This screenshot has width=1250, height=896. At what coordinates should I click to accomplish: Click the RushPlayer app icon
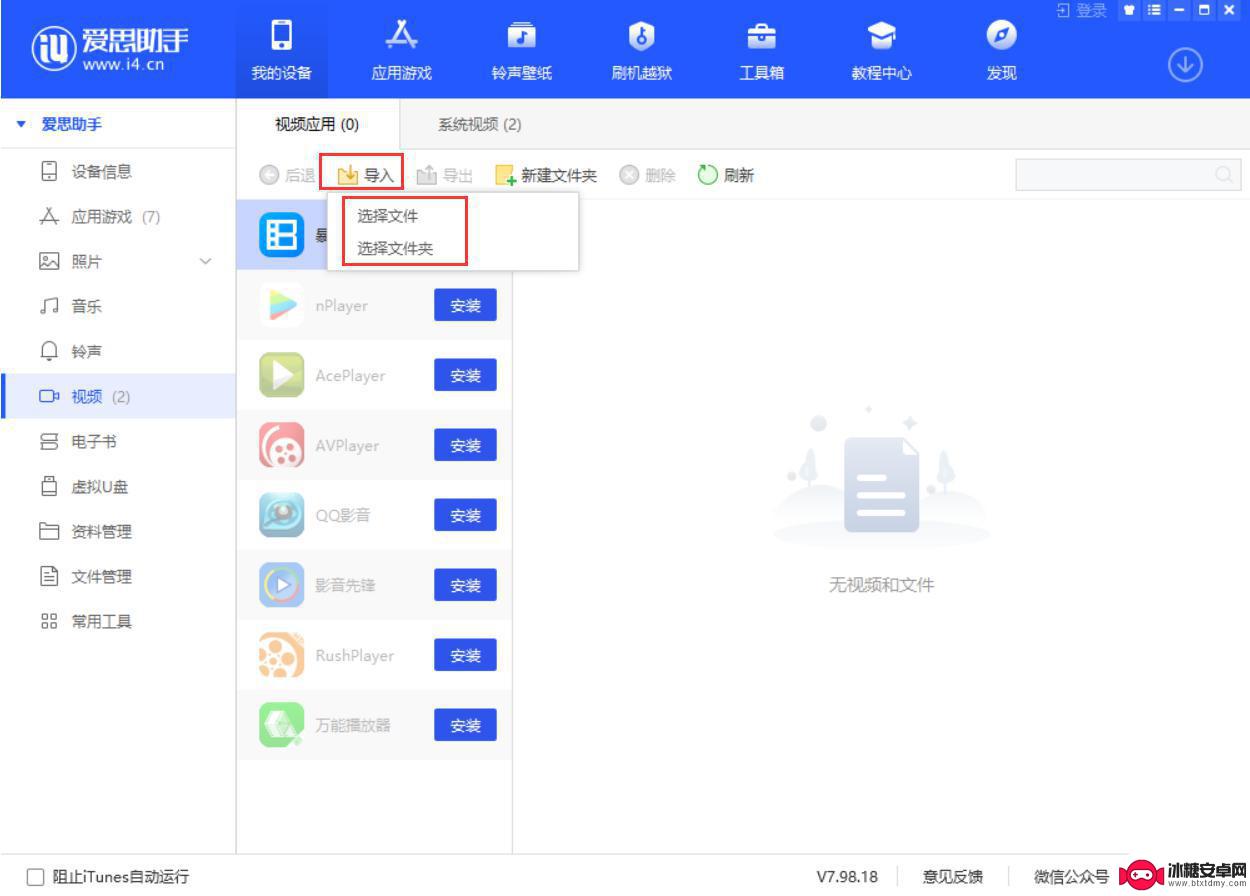282,655
